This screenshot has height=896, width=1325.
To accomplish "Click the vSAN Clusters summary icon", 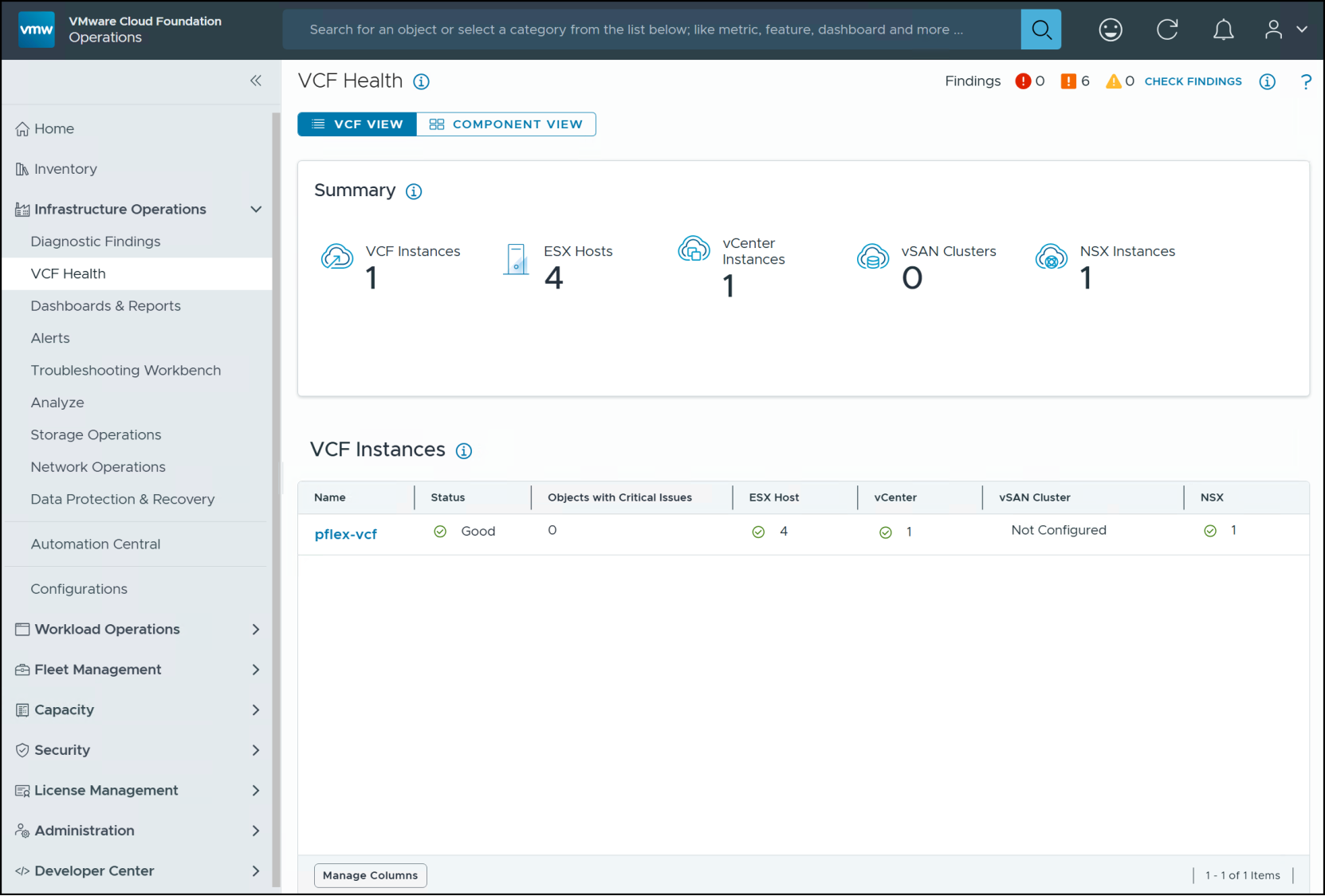I will click(873, 257).
